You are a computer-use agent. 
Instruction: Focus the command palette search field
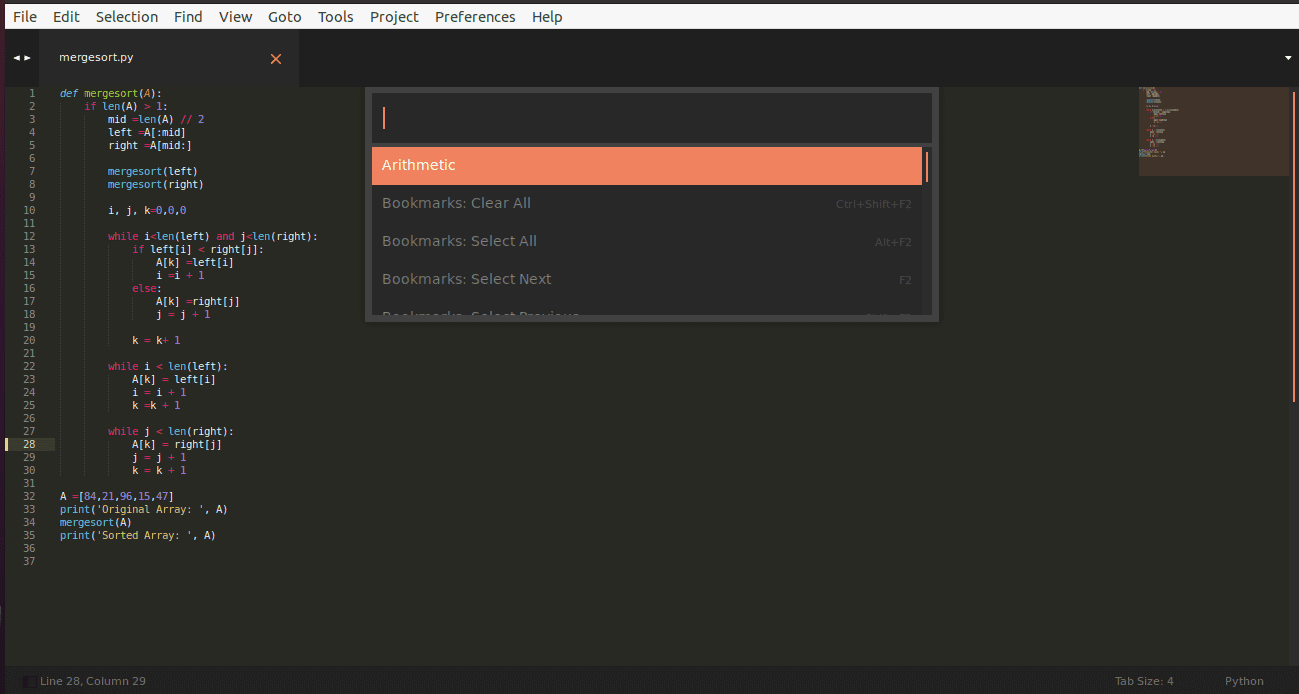[x=652, y=118]
